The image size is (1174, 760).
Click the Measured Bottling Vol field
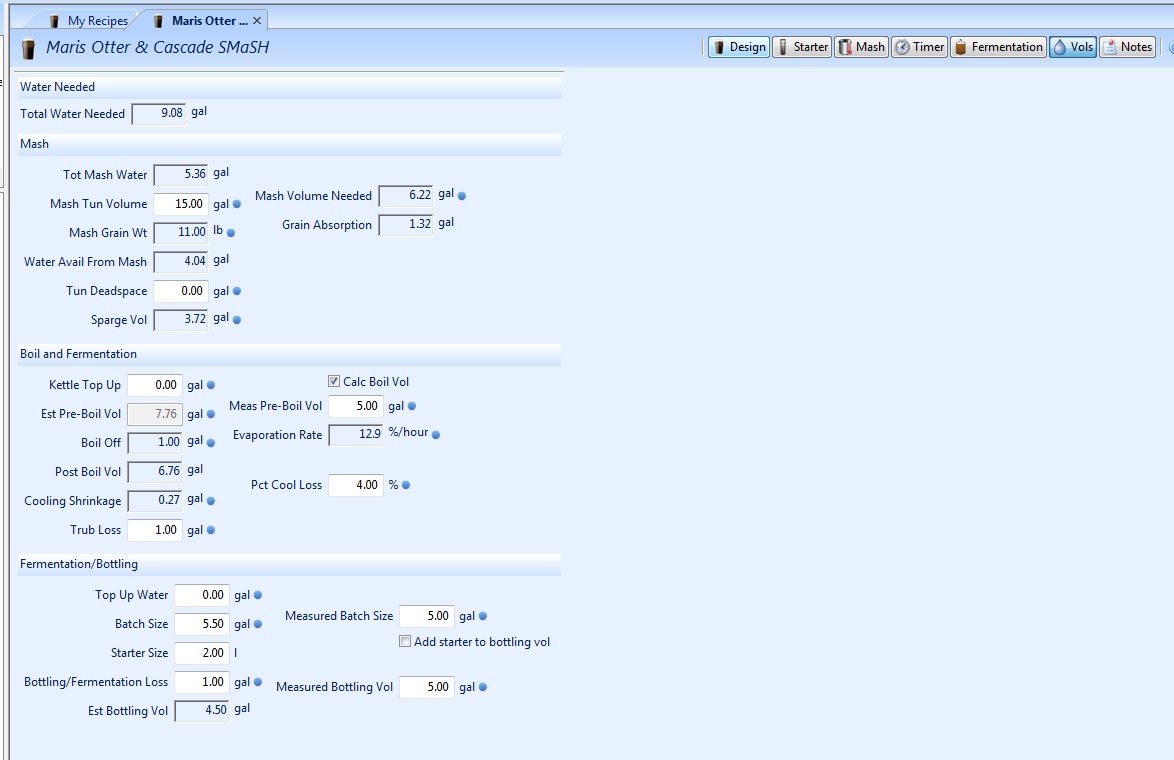click(x=427, y=687)
